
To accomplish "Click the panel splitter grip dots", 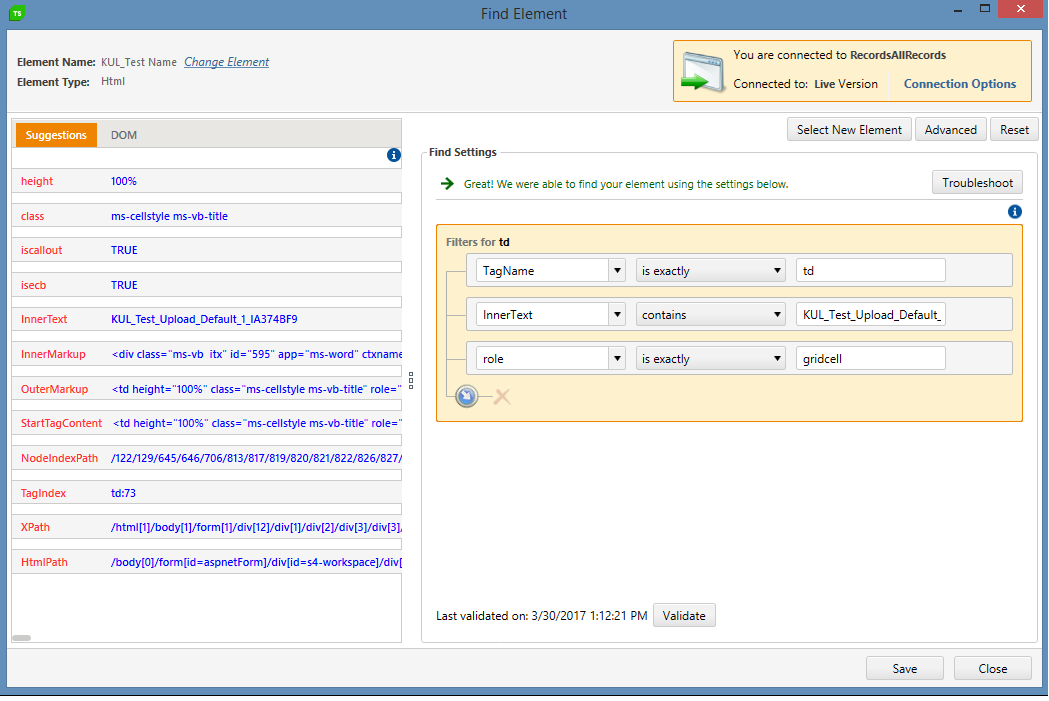I will click(x=411, y=381).
